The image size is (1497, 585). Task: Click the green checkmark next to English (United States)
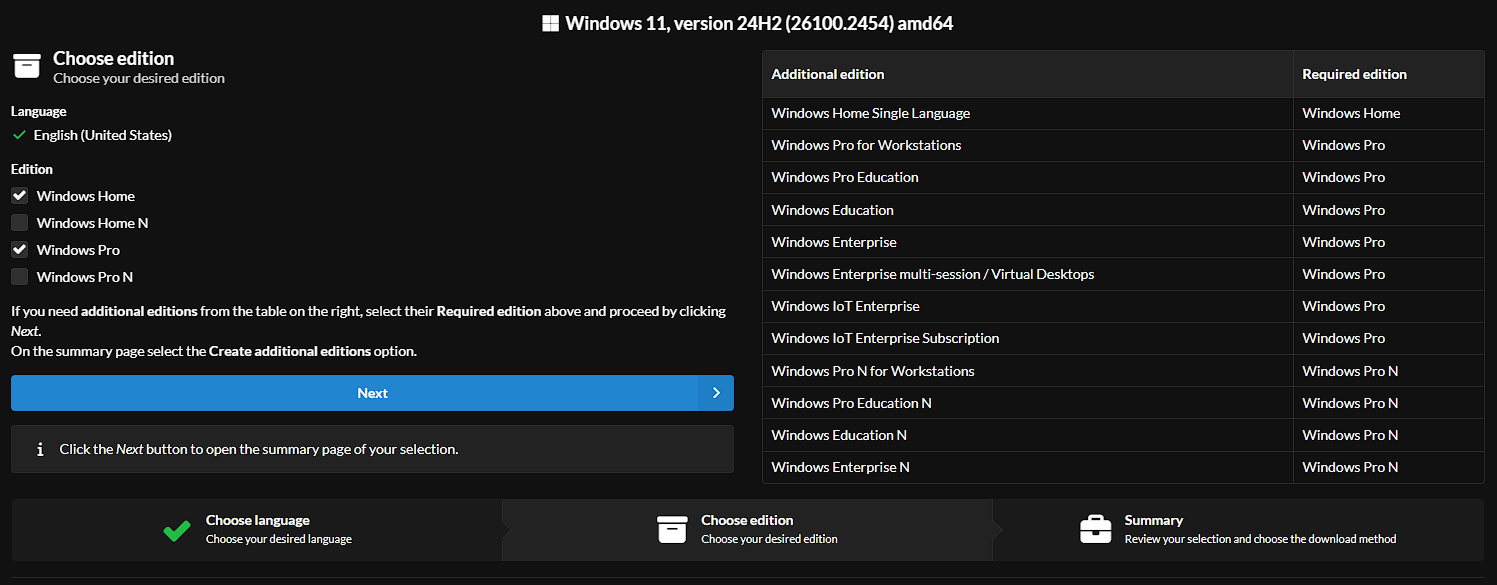point(19,135)
